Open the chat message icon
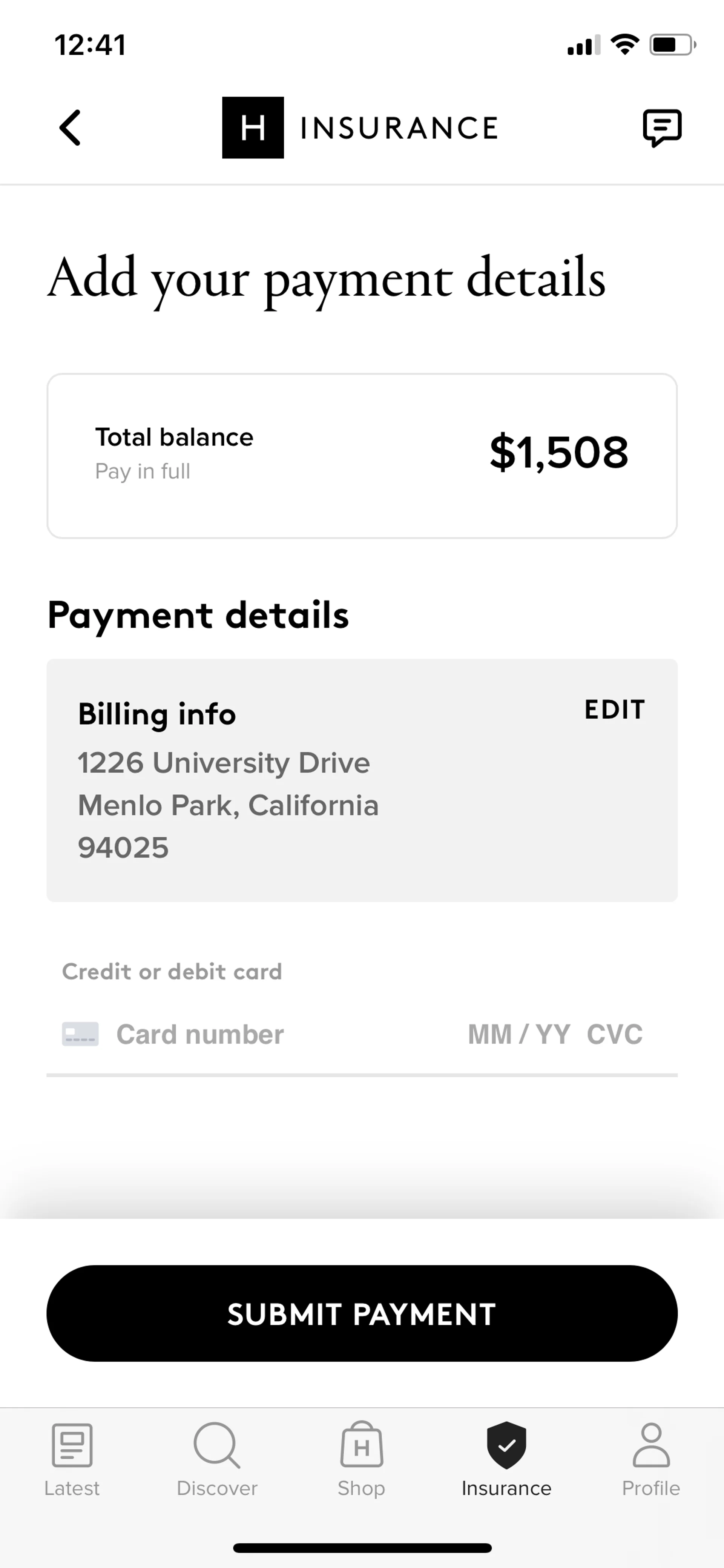 coord(662,128)
